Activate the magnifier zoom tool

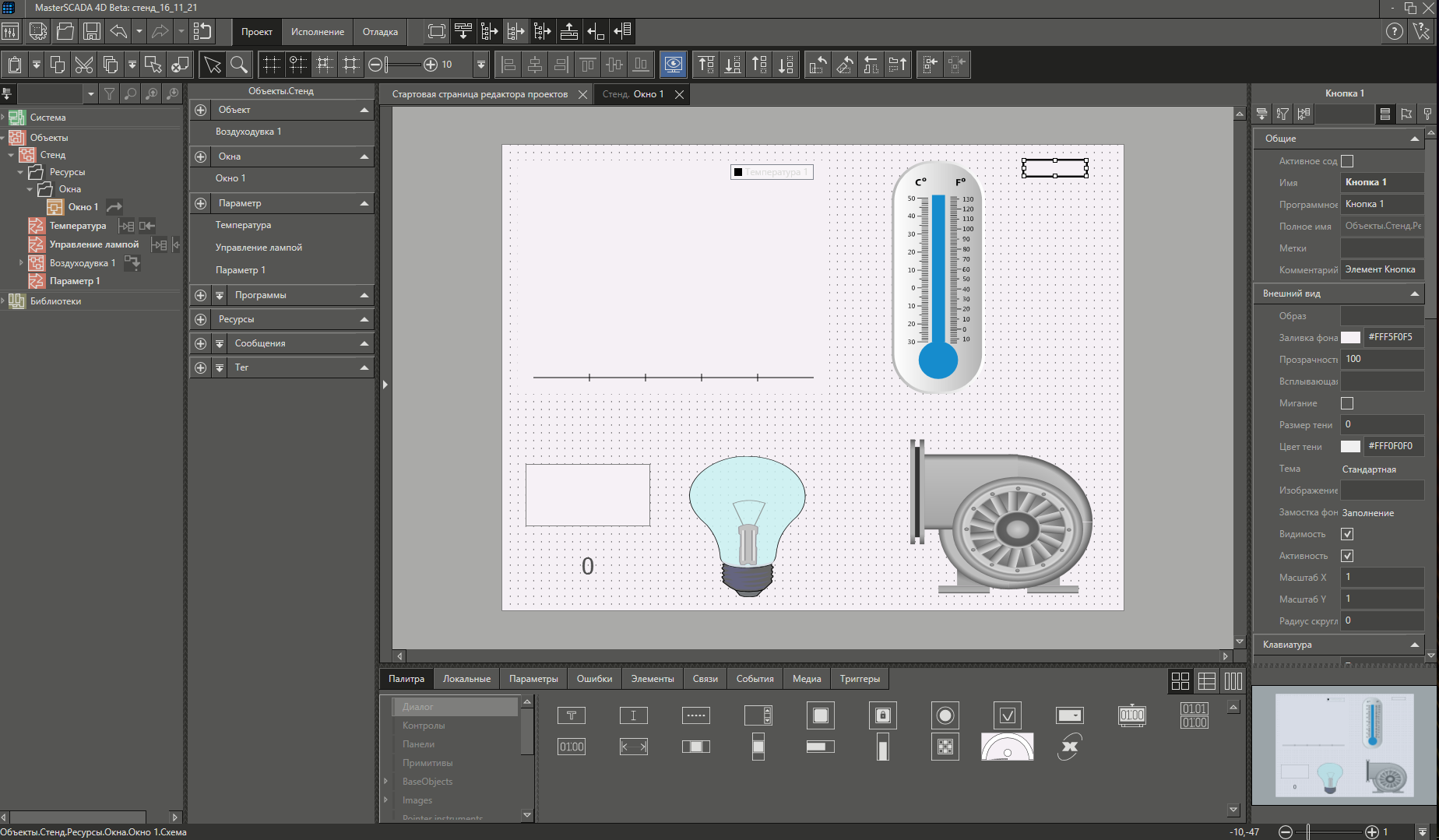pyautogui.click(x=239, y=65)
